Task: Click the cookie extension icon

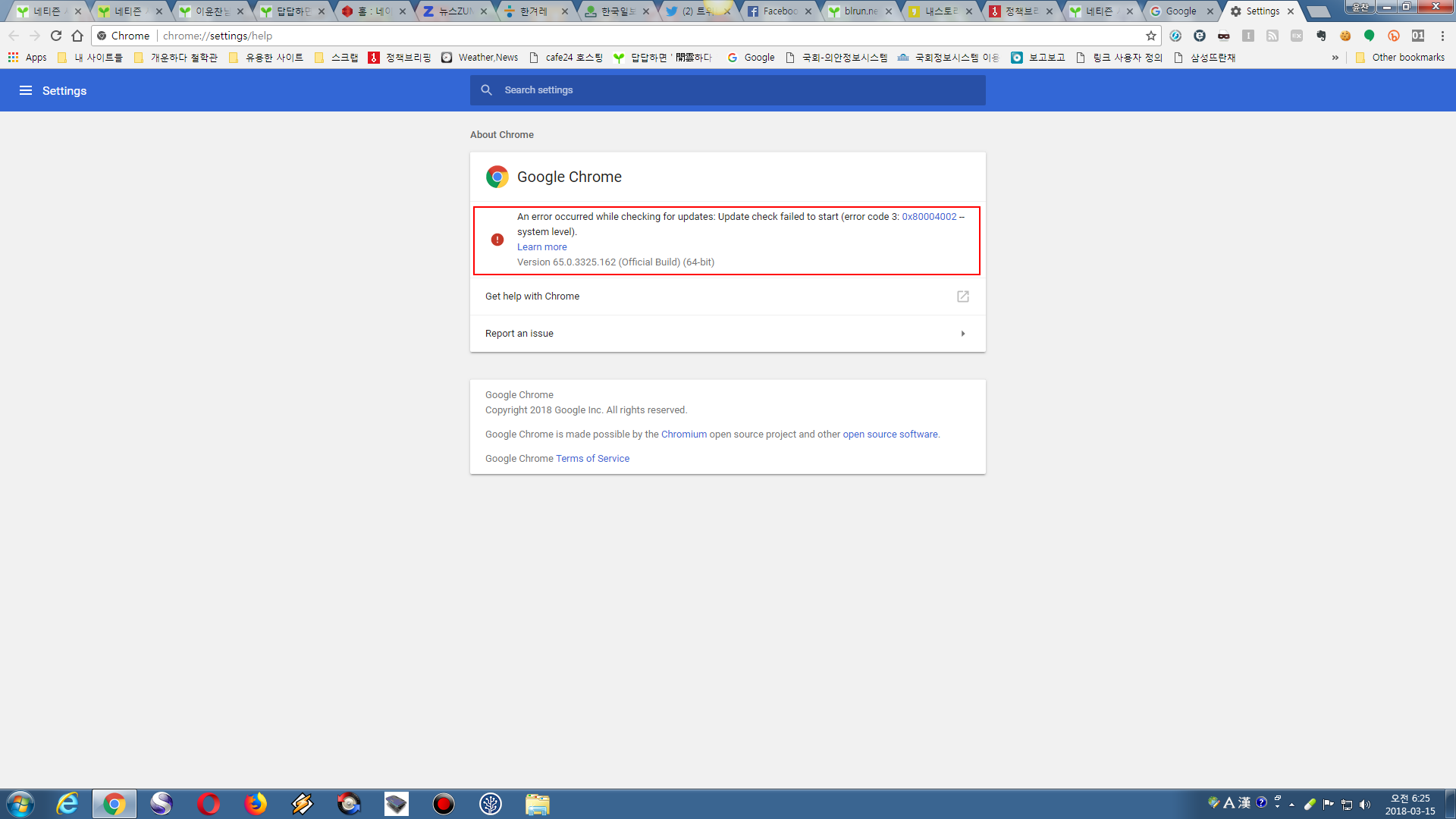Action: click(1345, 36)
